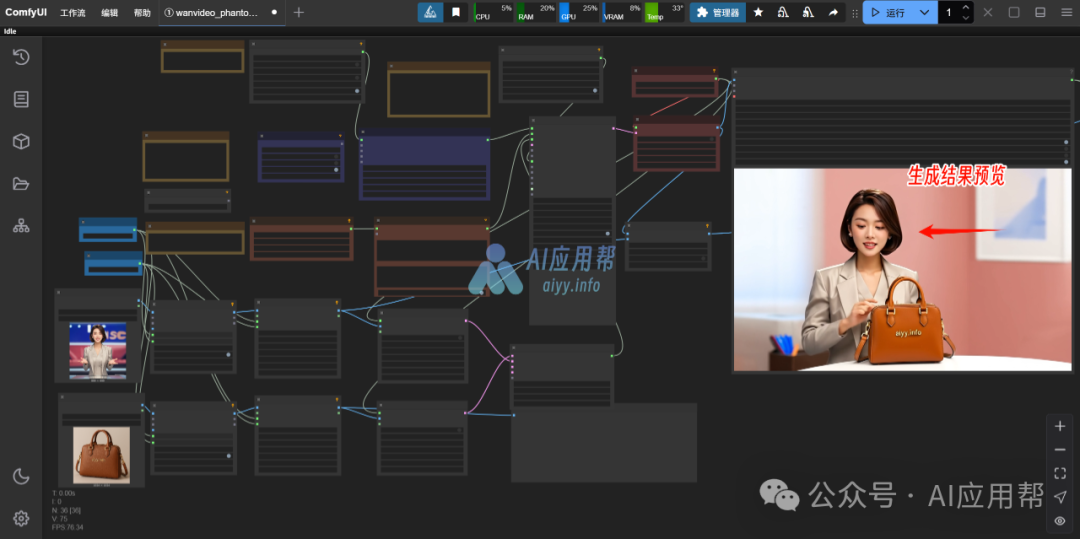Cancel current run with the X icon
This screenshot has height=539, width=1080.
[x=988, y=12]
